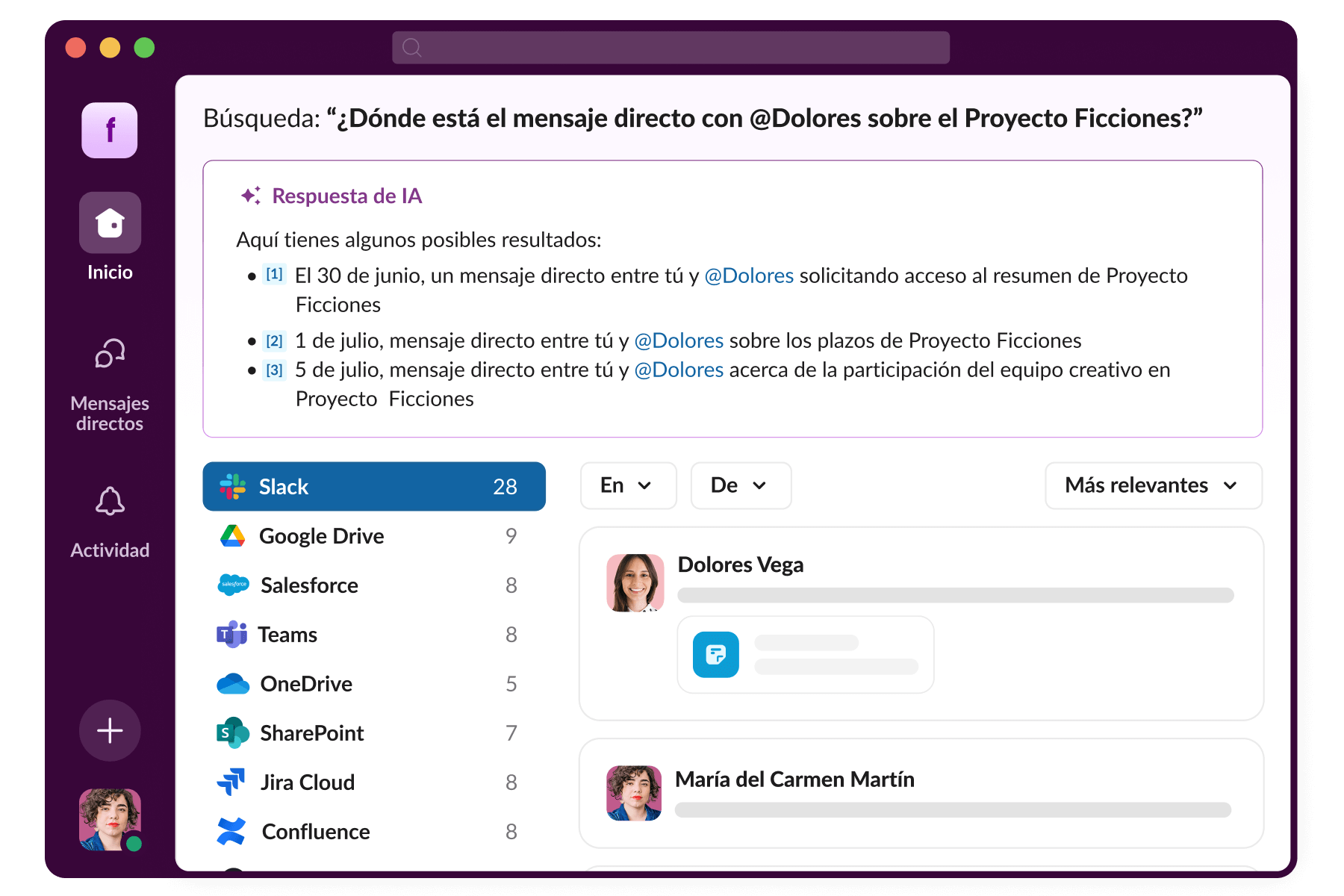Open María del Carmen Martín result card
The height and width of the screenshot is (896, 1344).
coord(921,793)
